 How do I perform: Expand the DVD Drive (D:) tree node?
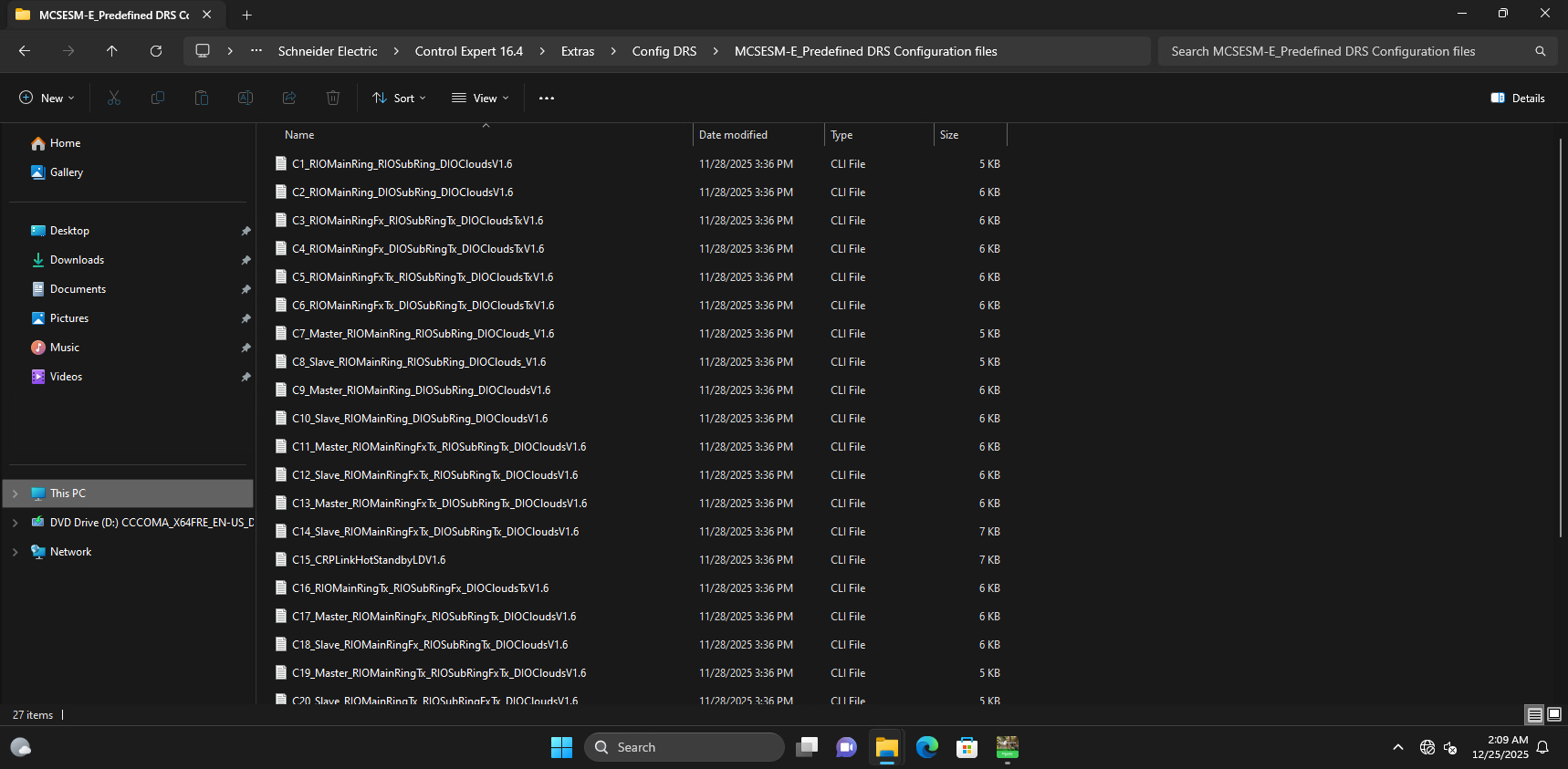click(x=15, y=523)
